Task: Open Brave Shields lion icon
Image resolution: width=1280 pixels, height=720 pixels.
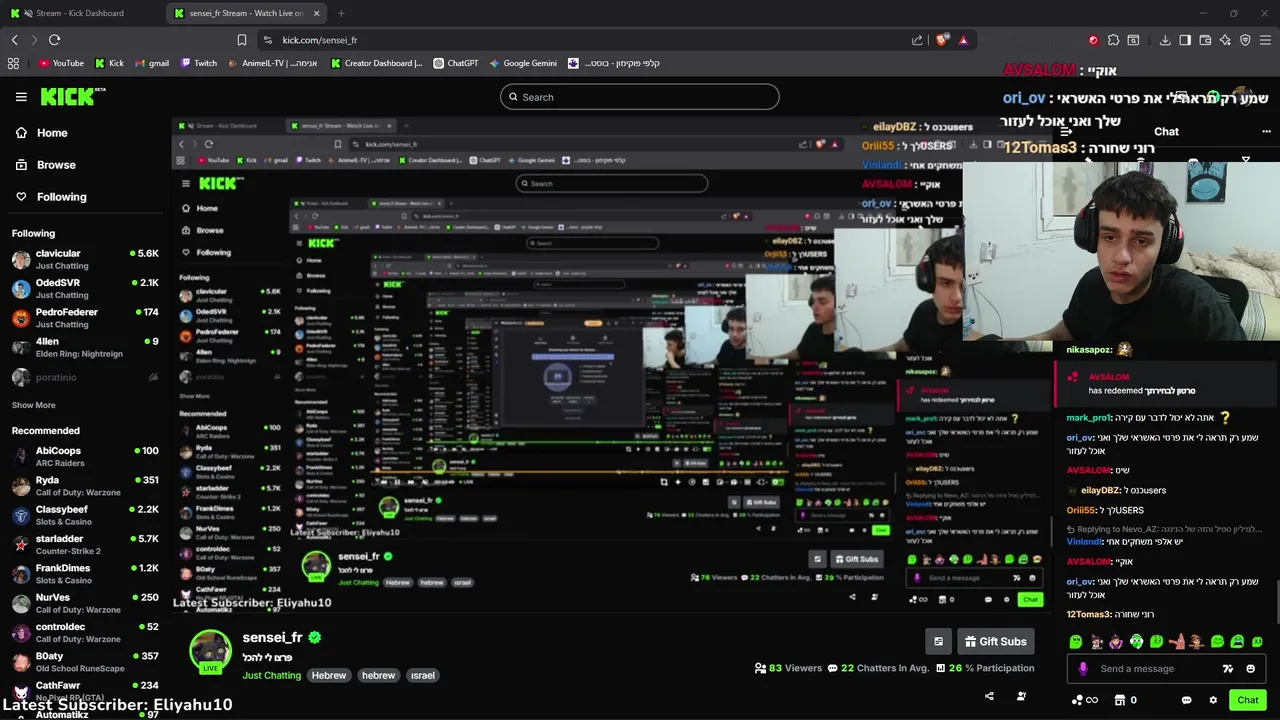Action: click(x=942, y=40)
